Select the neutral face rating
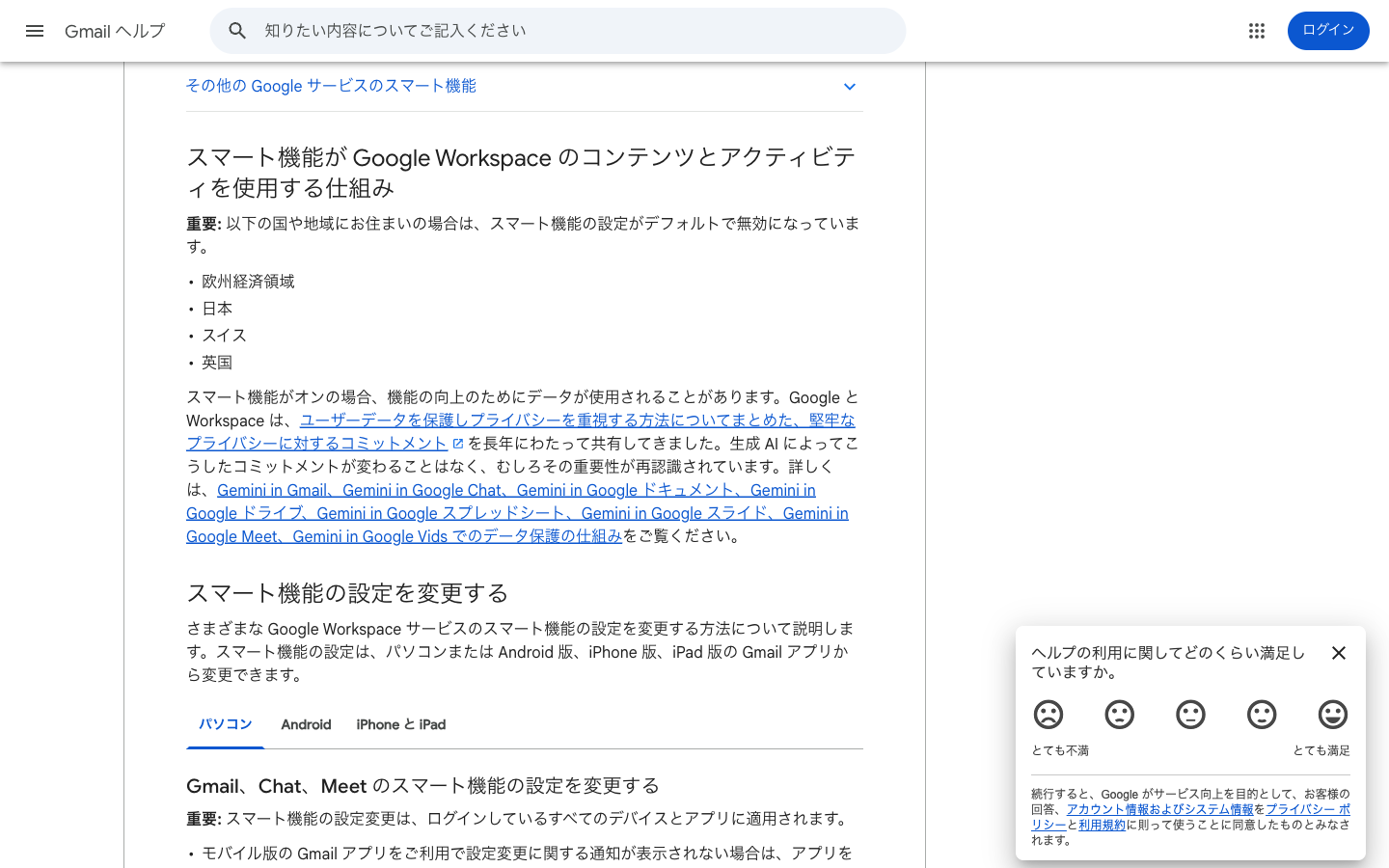The height and width of the screenshot is (868, 1389). tap(1190, 715)
